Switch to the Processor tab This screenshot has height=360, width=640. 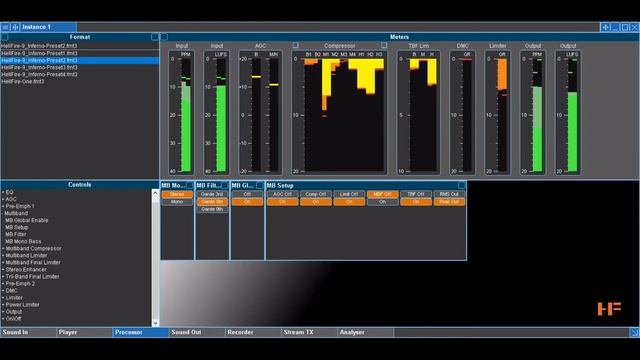click(141, 332)
